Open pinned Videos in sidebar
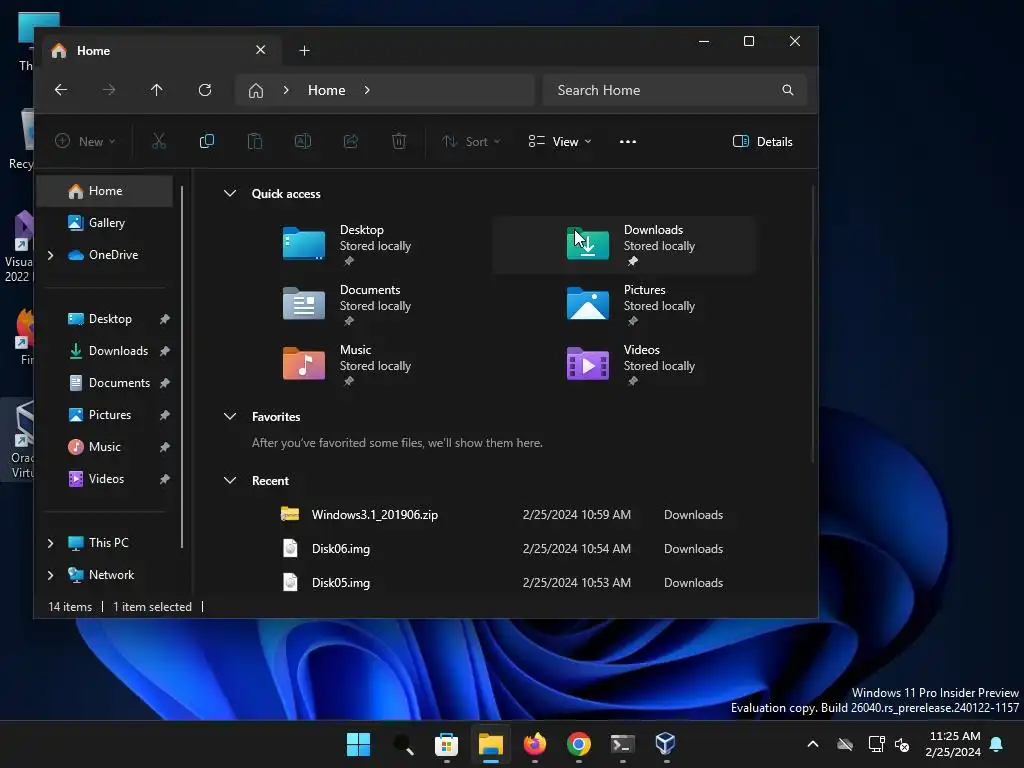1024x768 pixels. point(105,479)
